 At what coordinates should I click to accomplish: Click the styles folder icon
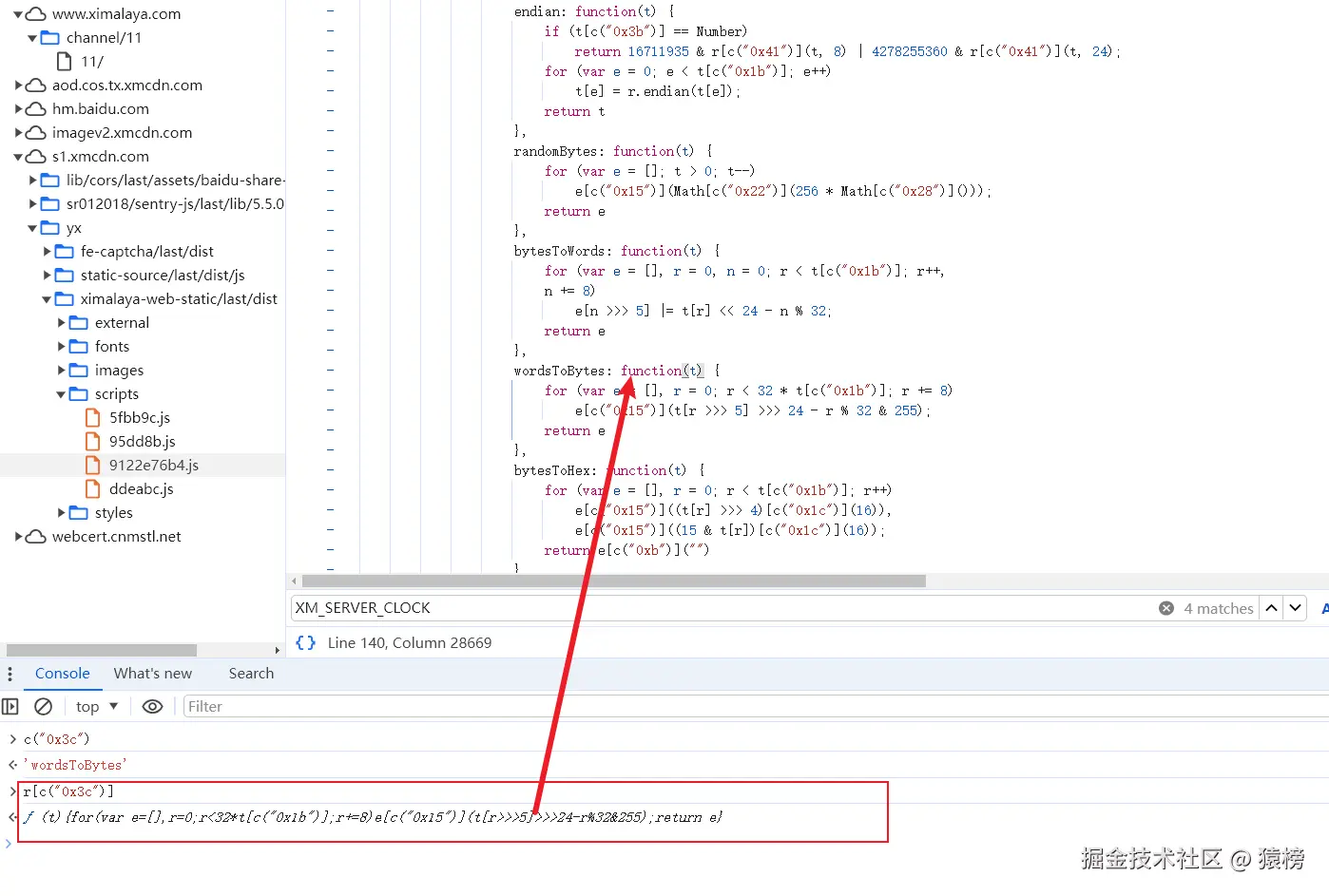[79, 513]
